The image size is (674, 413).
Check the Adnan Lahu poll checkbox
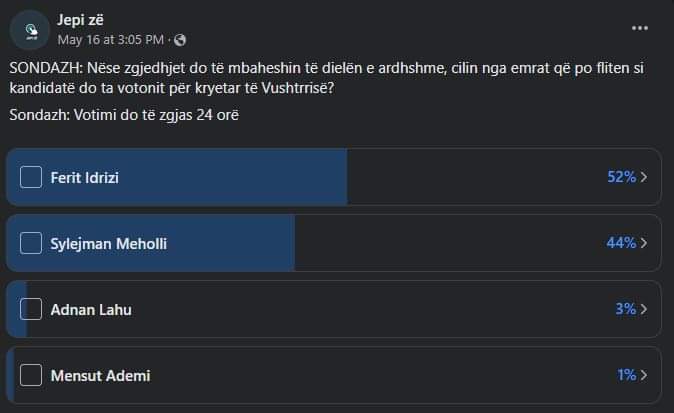click(x=31, y=309)
